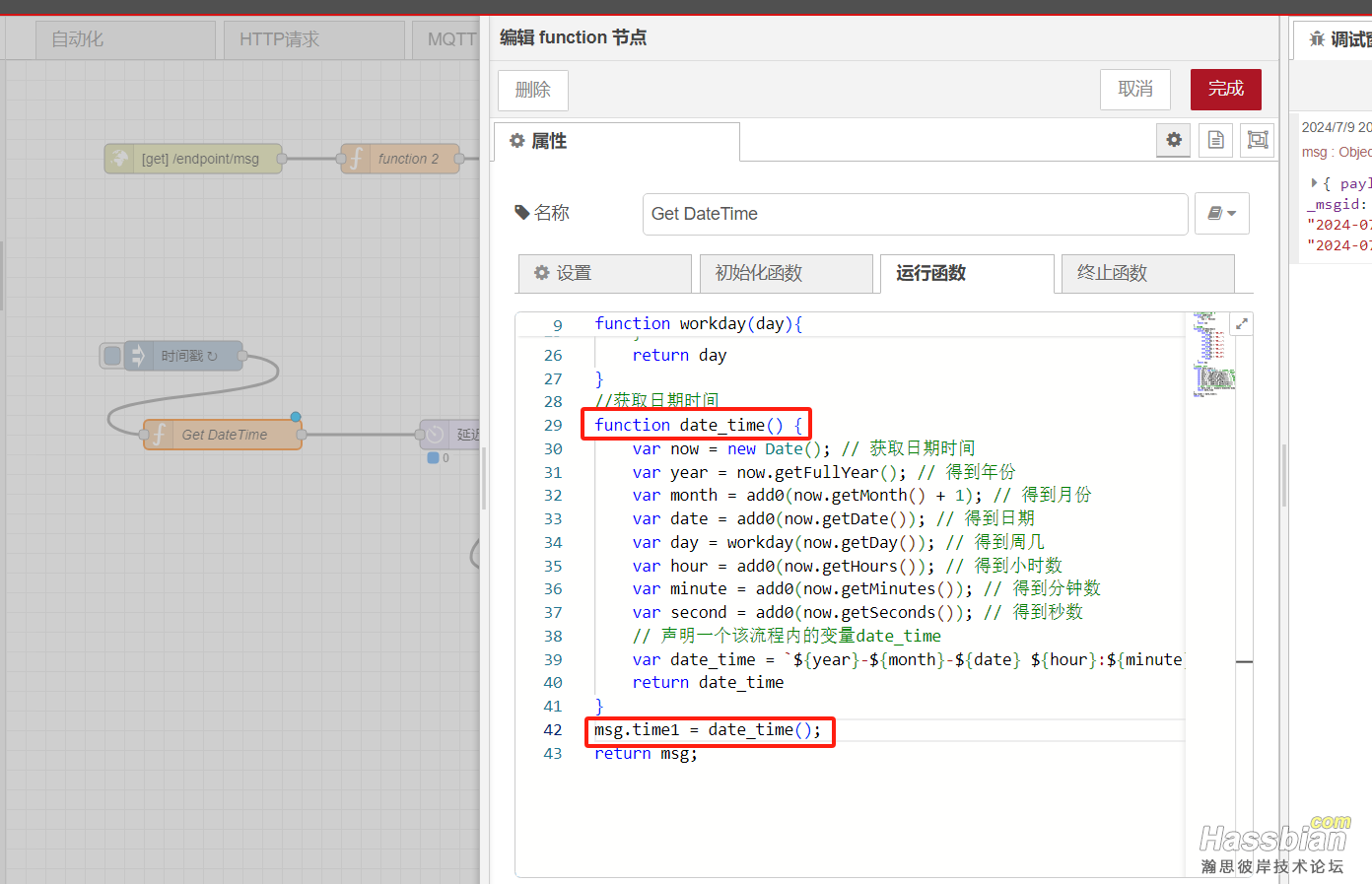Expand the code editor to full screen
1372x884 pixels.
click(1242, 323)
